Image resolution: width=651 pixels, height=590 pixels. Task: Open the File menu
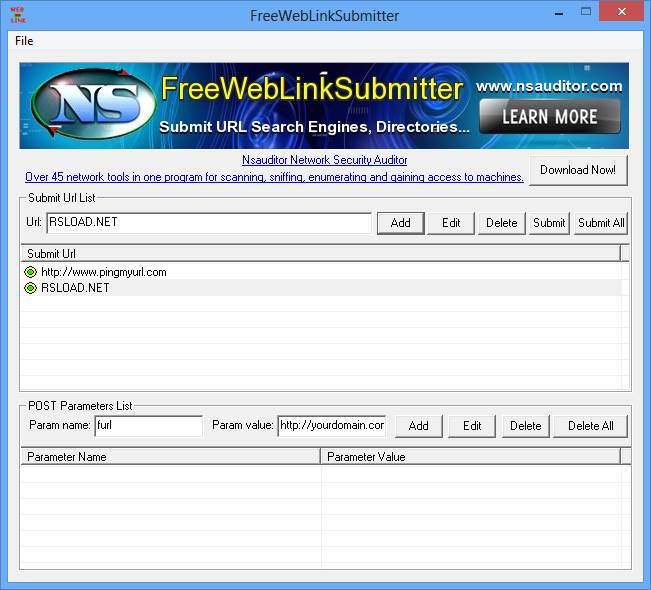point(24,41)
